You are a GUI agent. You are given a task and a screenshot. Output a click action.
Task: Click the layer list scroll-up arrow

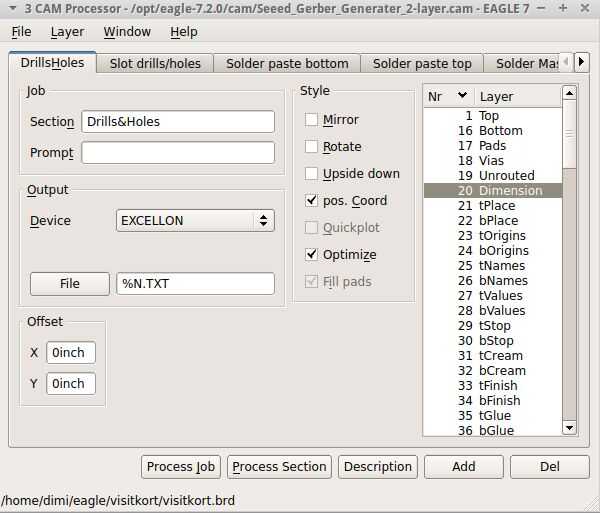click(x=569, y=93)
